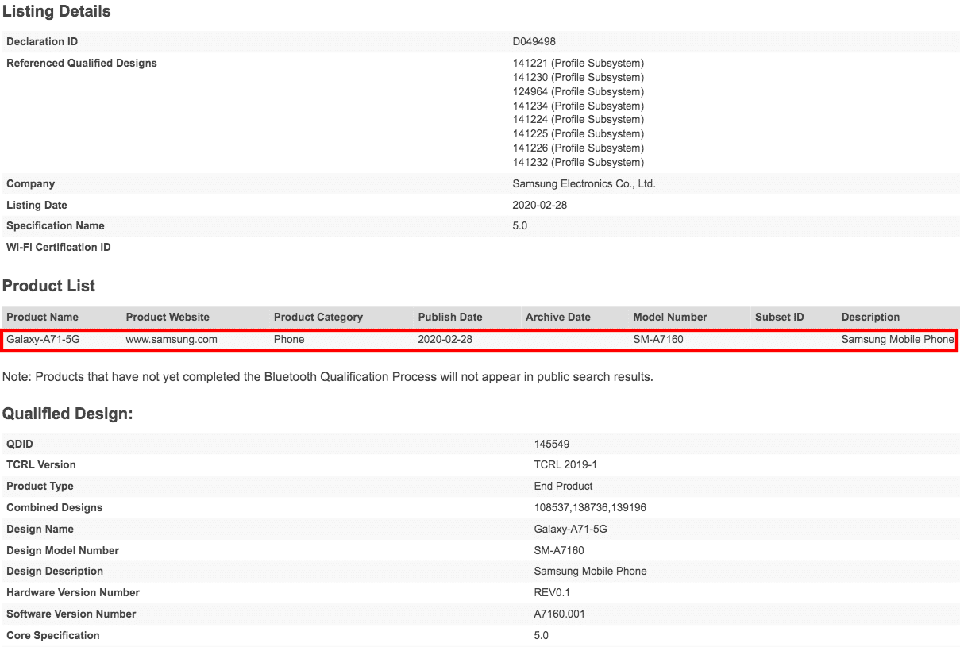Click the End Product type value
Image resolution: width=960 pixels, height=647 pixels.
(563, 486)
